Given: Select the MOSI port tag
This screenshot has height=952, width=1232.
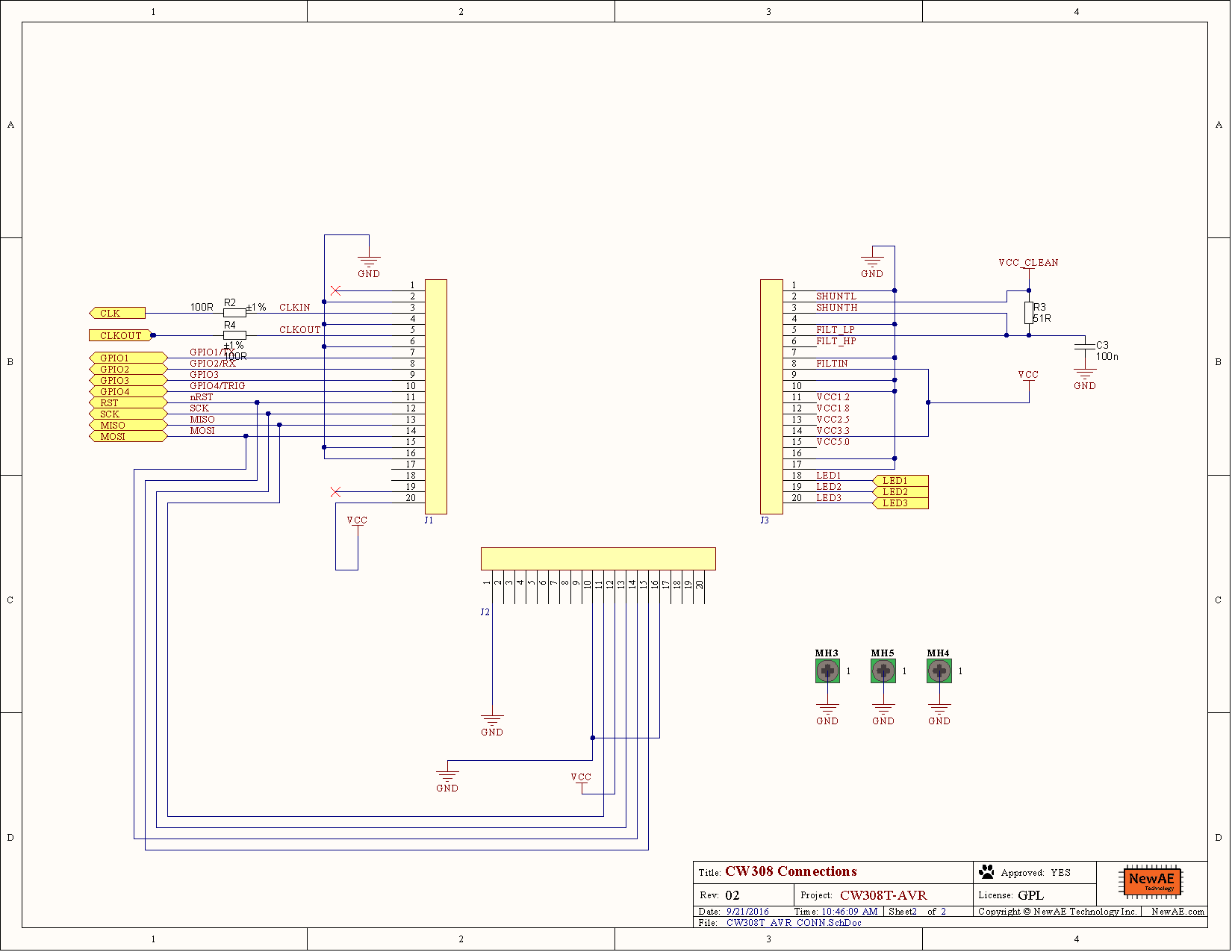Looking at the screenshot, I should 128,436.
